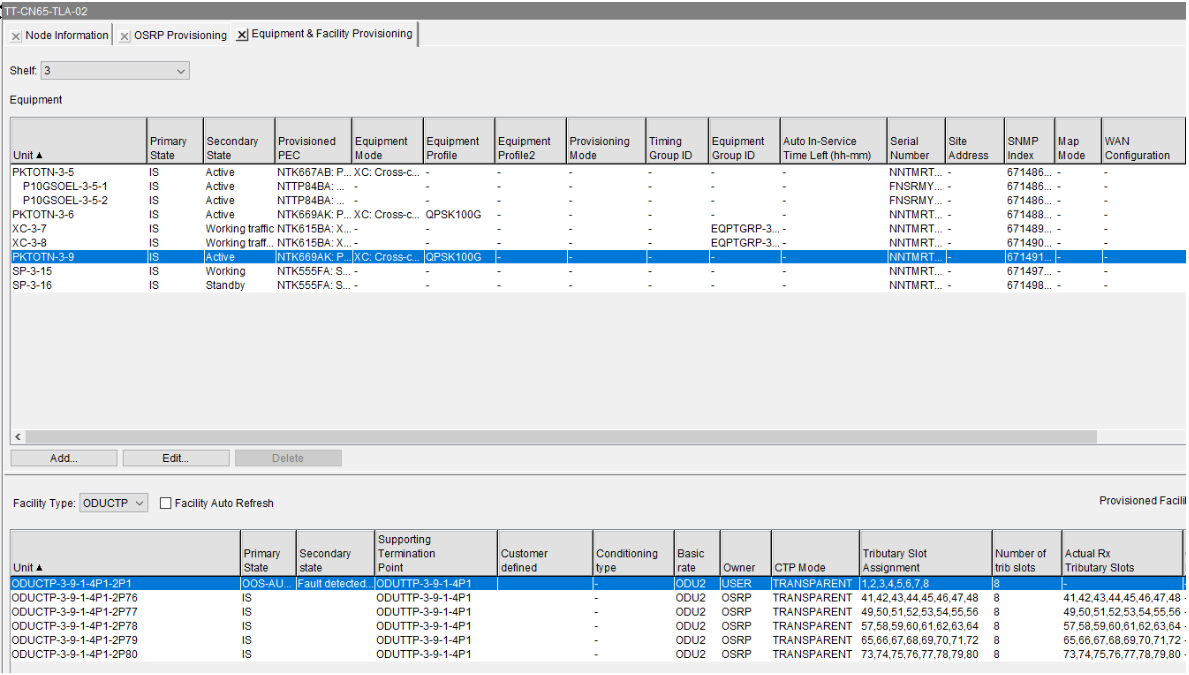The image size is (1189, 675).
Task: Click the Basic rate column header
Action: (697, 554)
